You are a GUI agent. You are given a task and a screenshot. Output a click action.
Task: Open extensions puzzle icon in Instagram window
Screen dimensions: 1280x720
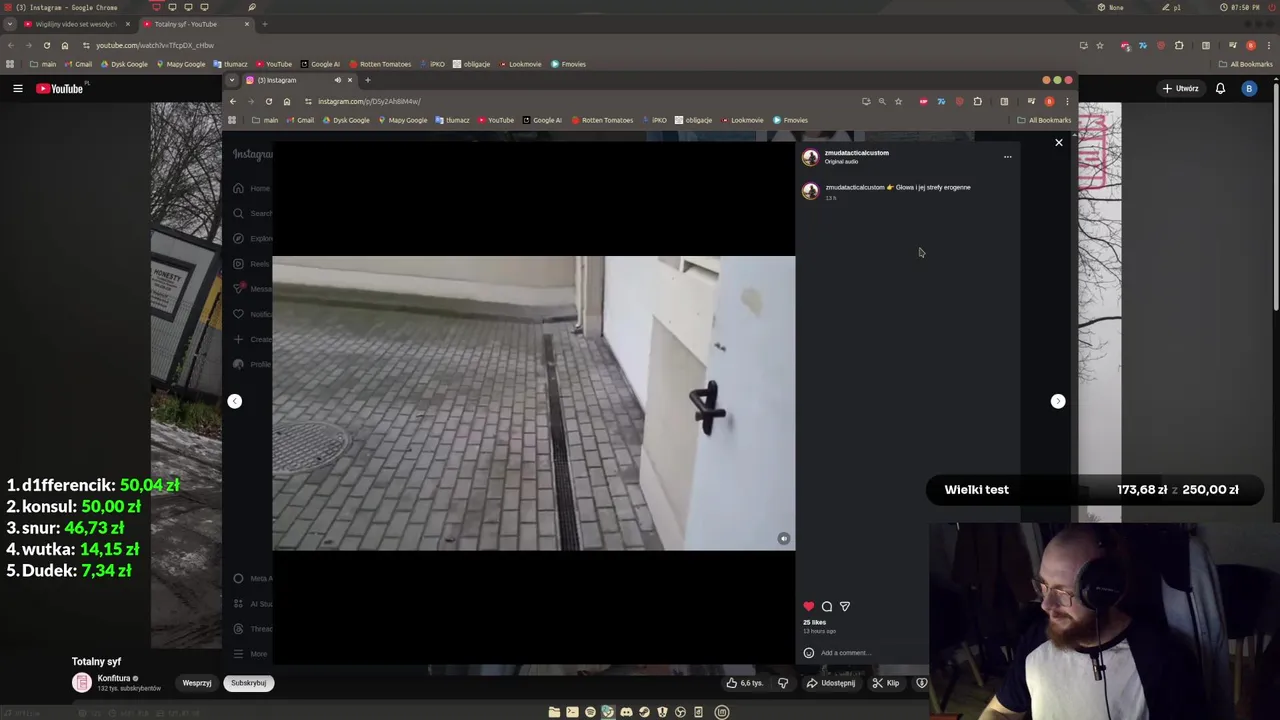tap(977, 101)
